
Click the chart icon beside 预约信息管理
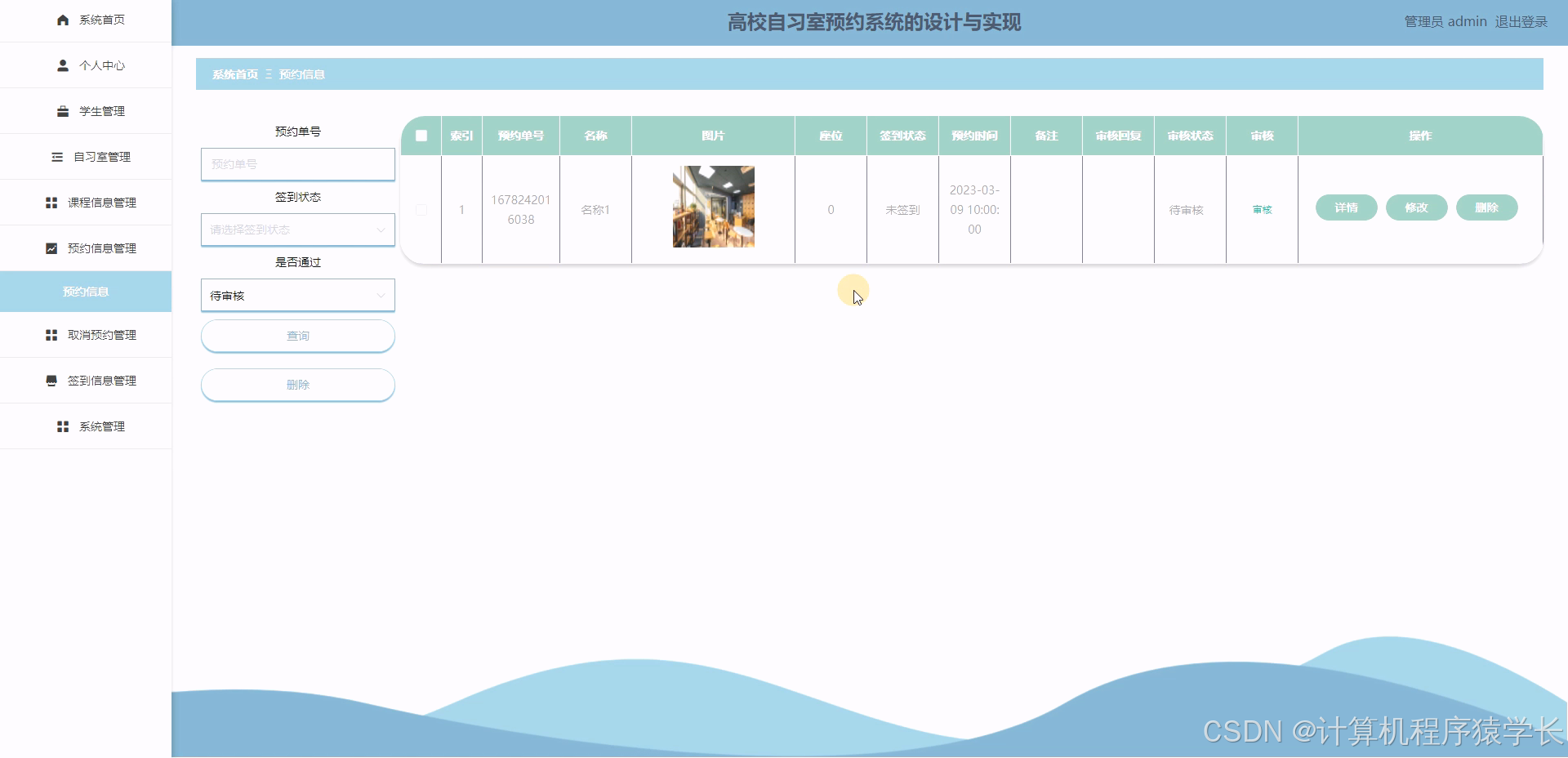point(51,248)
